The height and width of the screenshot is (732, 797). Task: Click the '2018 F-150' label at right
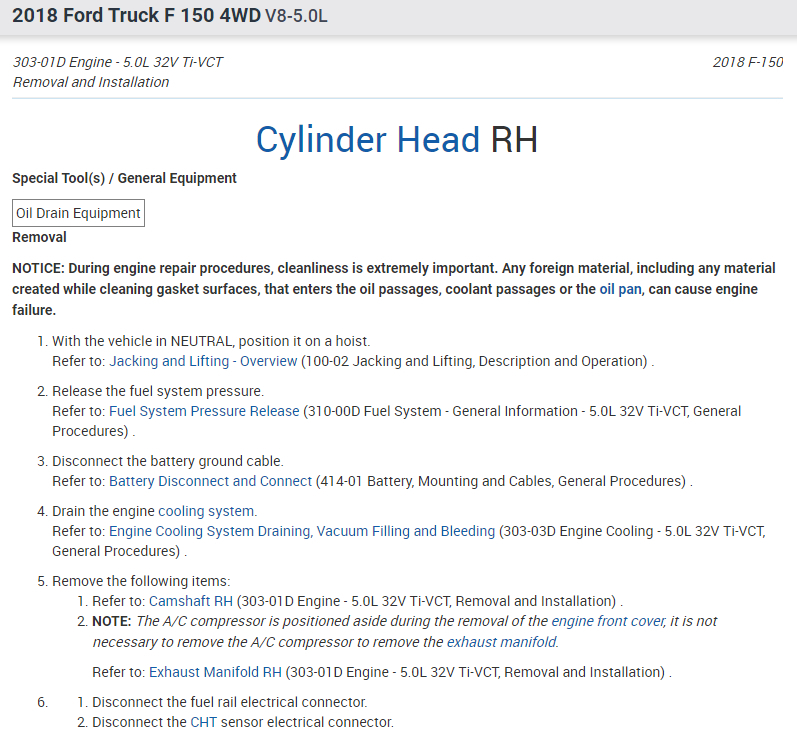748,62
